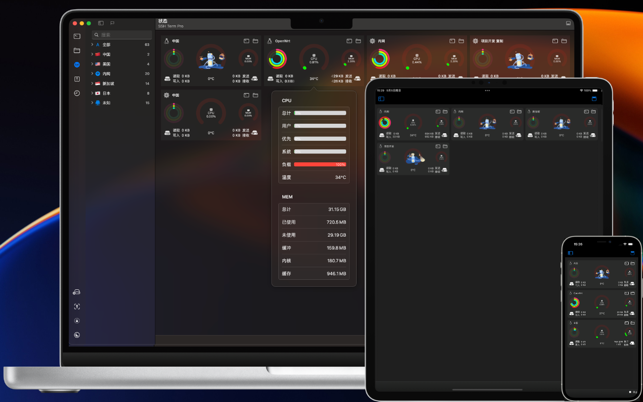The image size is (643, 402).
Task: Click the 31.15 GB total memory value
Action: point(337,210)
